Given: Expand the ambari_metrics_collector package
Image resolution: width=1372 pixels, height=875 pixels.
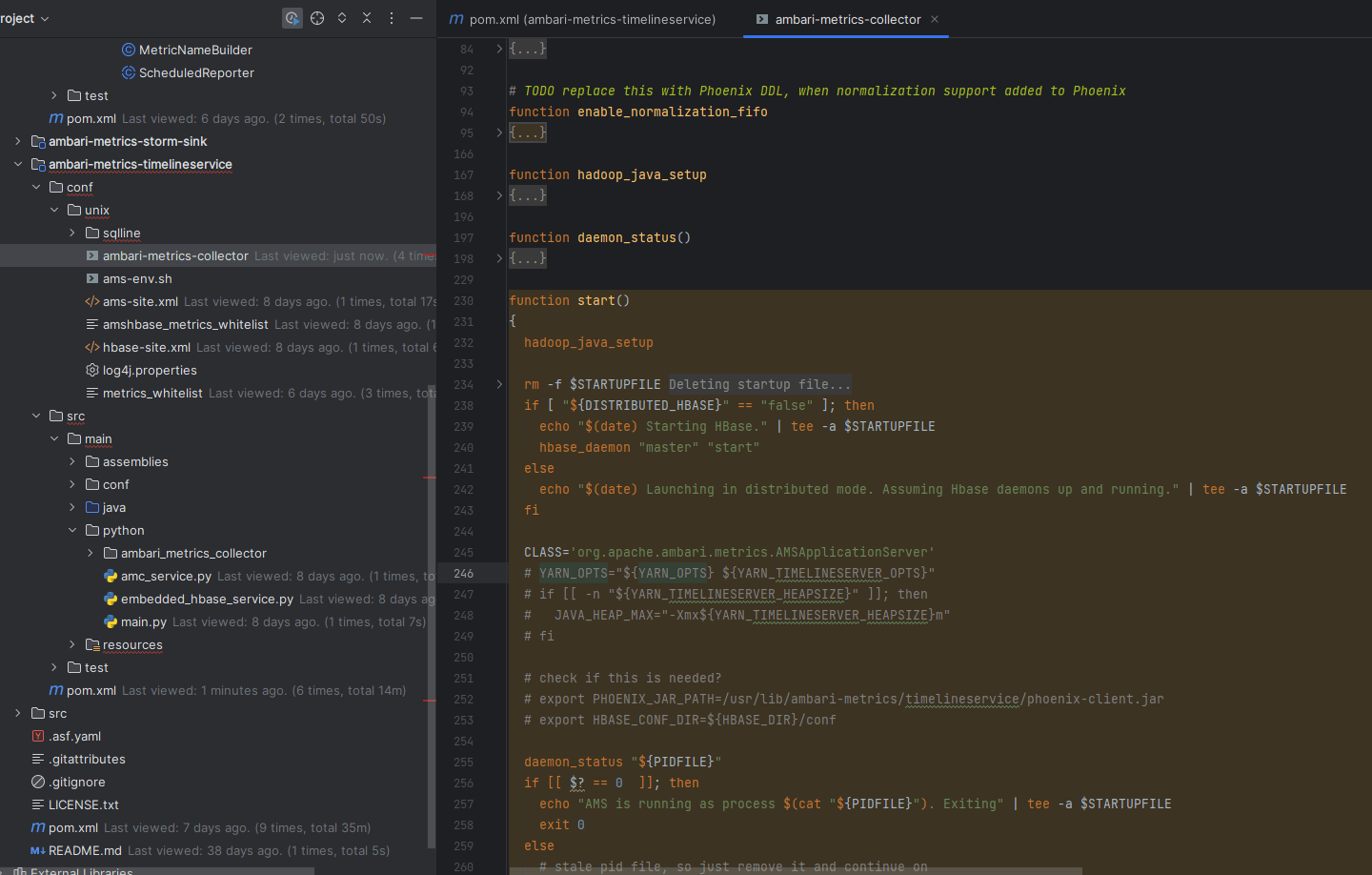Looking at the screenshot, I should [91, 553].
